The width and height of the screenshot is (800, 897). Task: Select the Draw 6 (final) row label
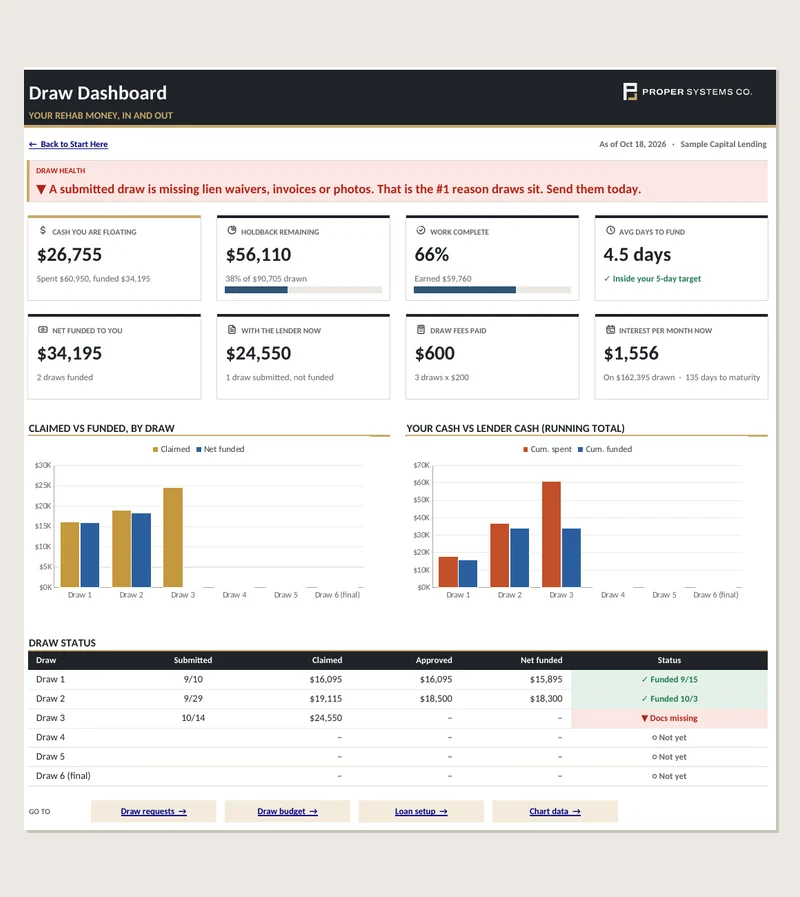tap(63, 776)
